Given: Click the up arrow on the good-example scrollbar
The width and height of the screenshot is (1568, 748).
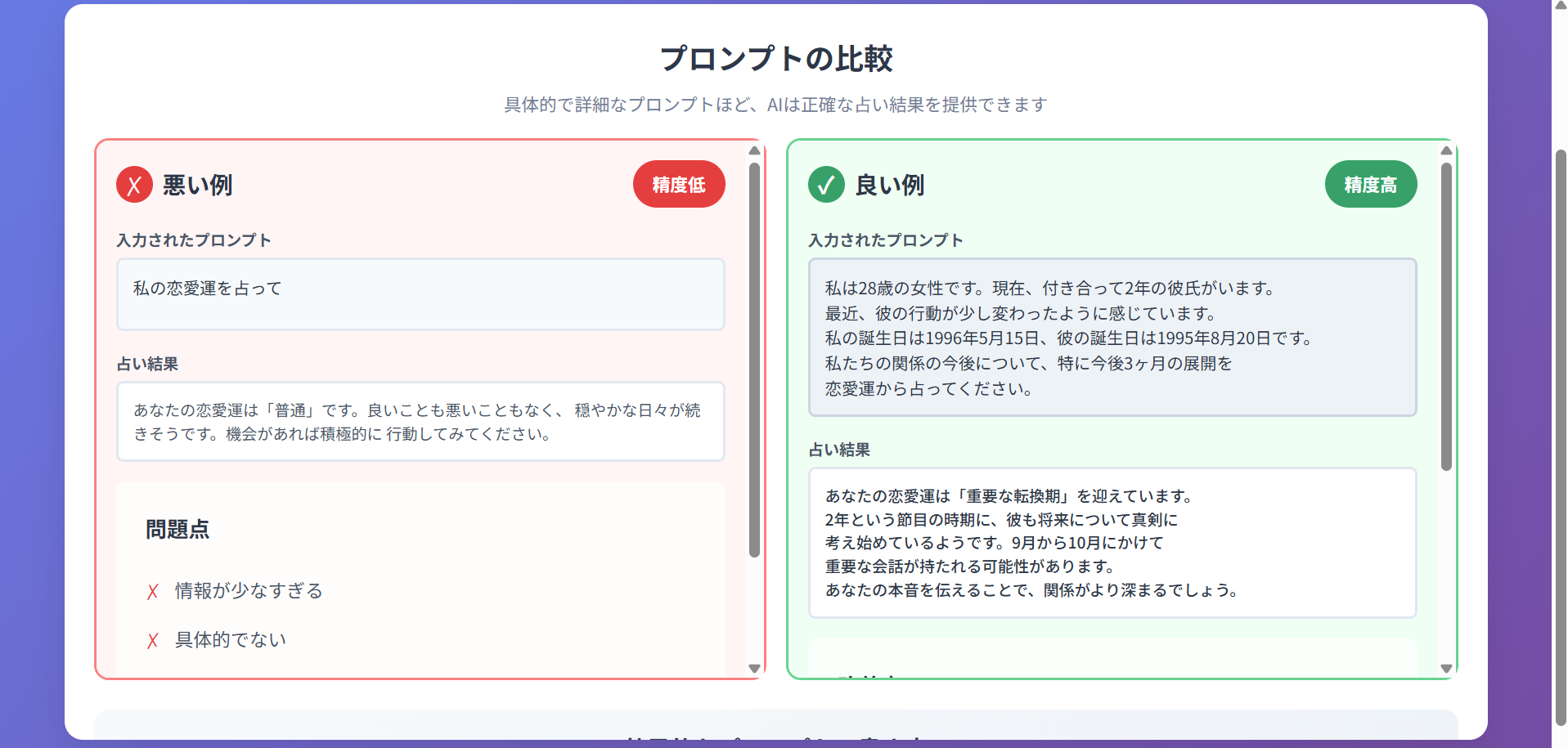Looking at the screenshot, I should point(1444,150).
